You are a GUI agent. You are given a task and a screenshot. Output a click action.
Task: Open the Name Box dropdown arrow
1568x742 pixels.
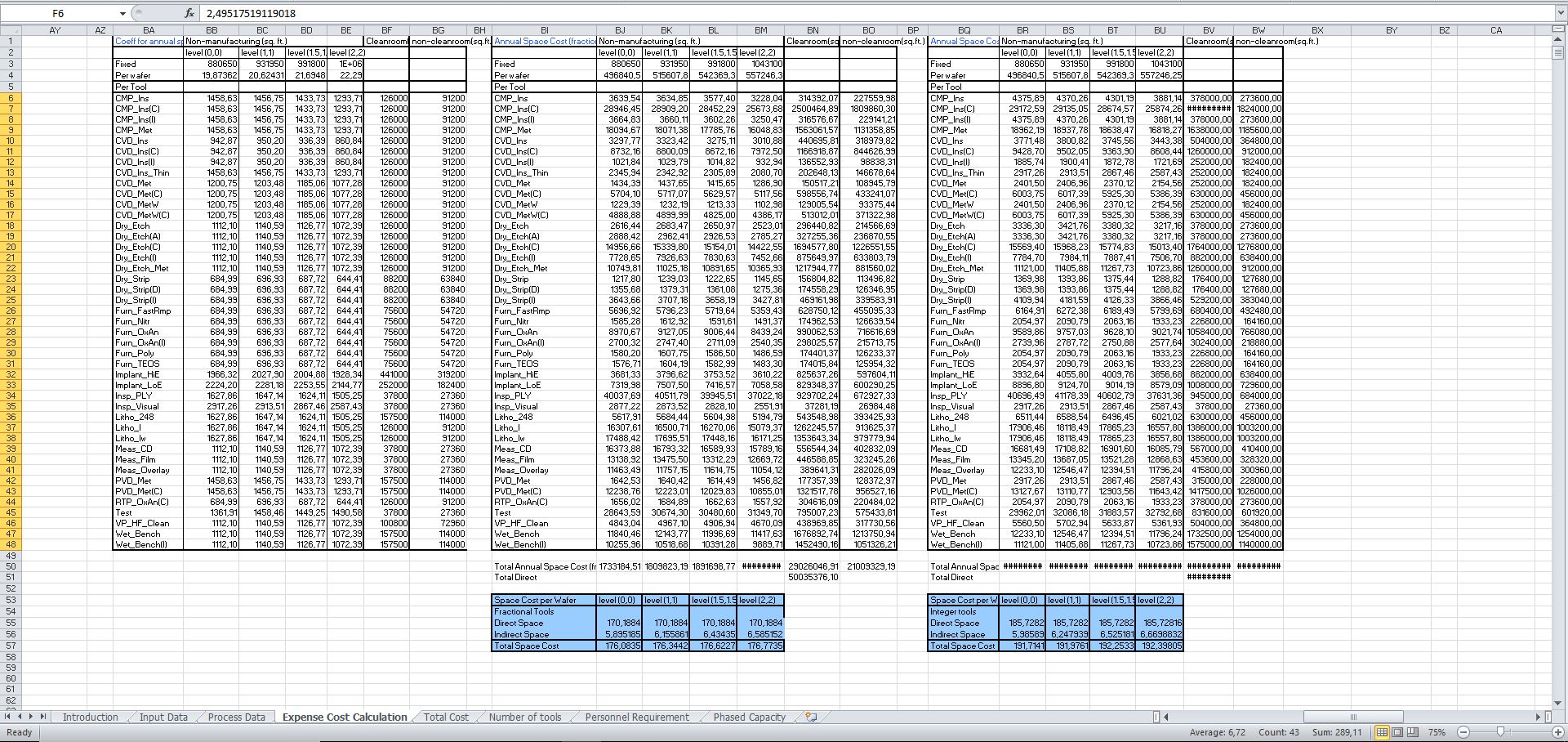point(122,13)
